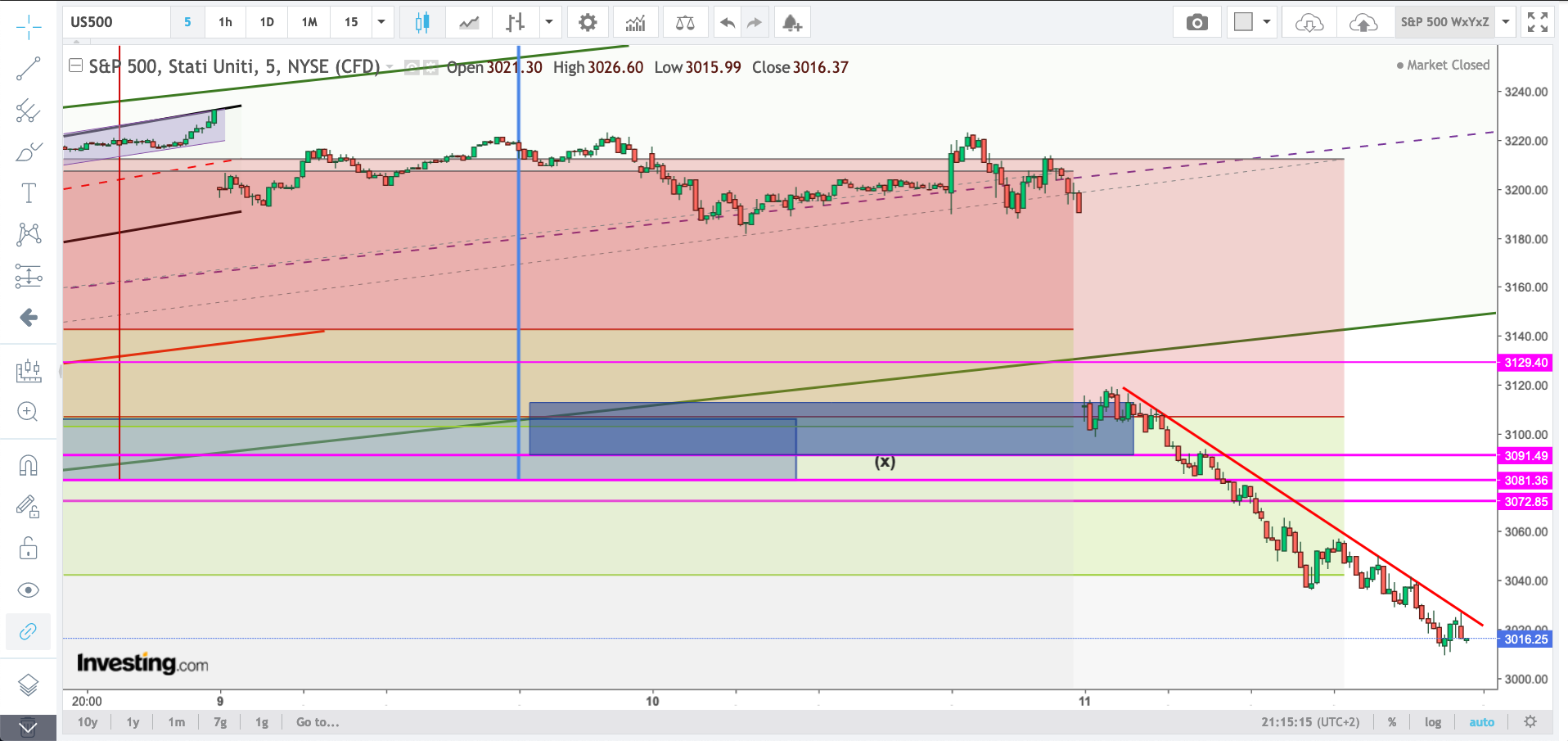The height and width of the screenshot is (741, 1568).
Task: Expand the bottom-left drawer chevron
Action: pyautogui.click(x=28, y=728)
